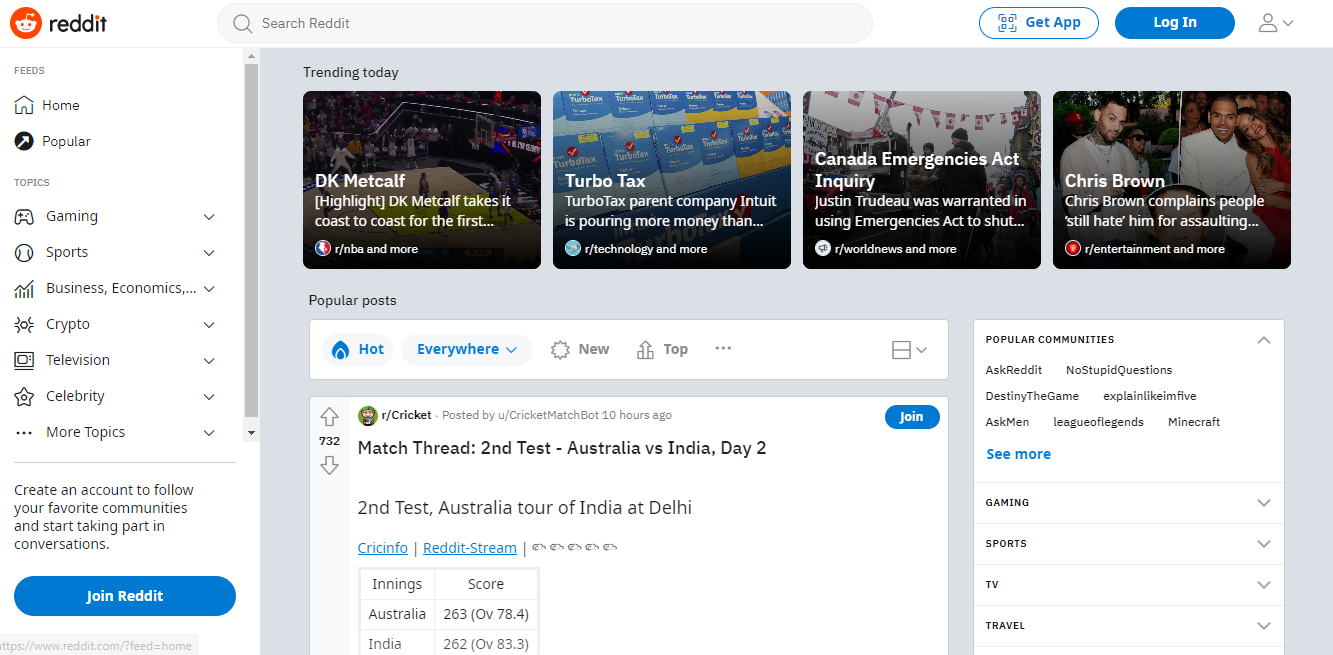Click the Reddit logo icon

pos(26,22)
